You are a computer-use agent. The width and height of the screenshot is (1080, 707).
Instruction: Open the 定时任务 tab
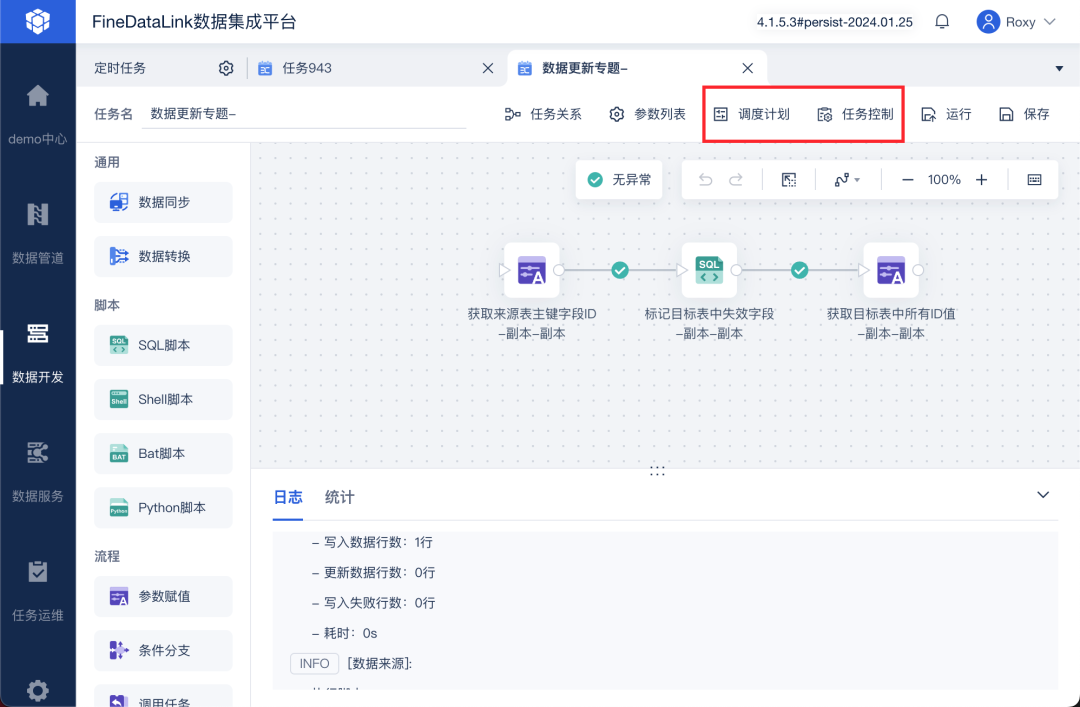click(x=120, y=68)
